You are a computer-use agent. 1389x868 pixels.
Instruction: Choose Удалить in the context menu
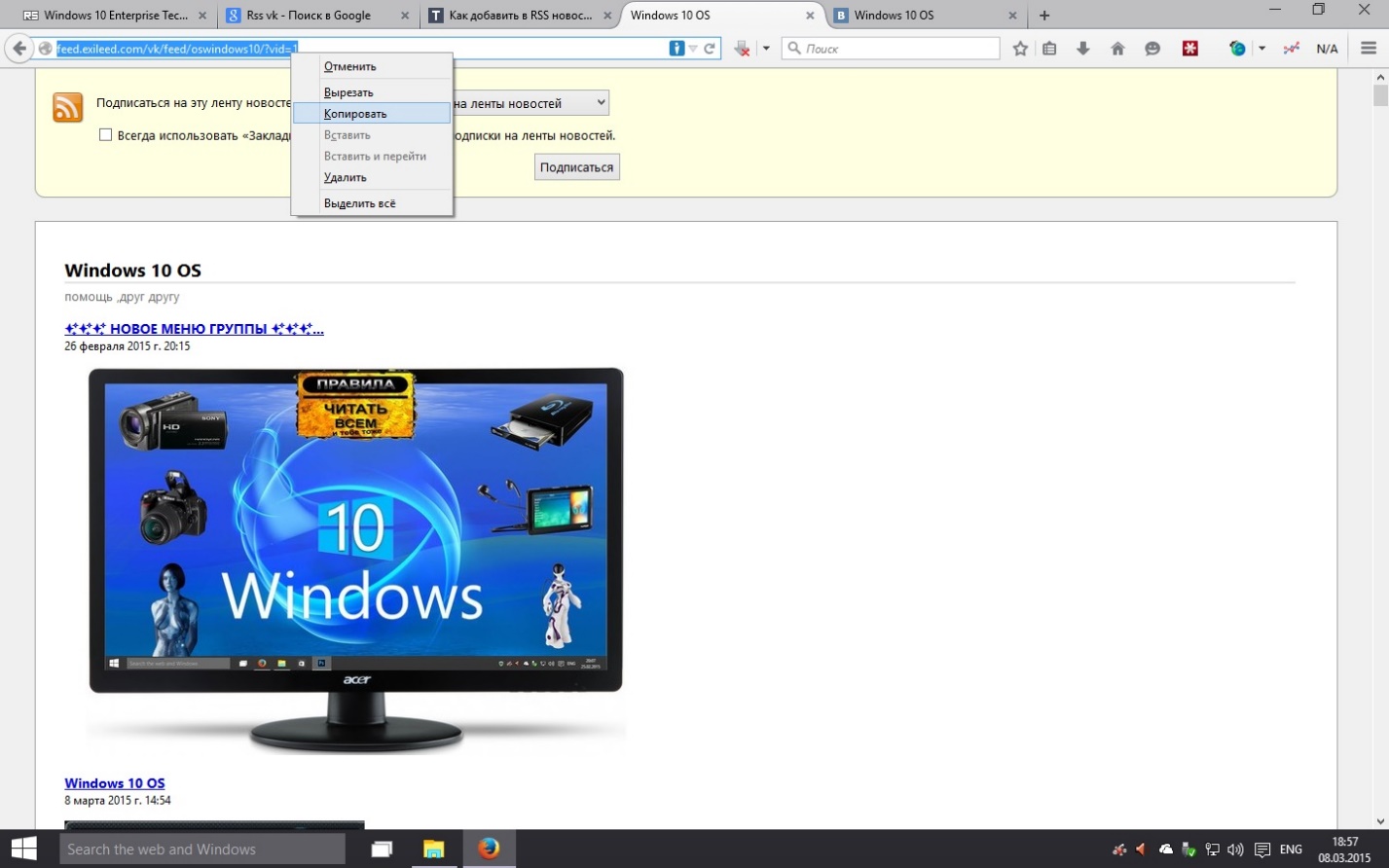click(372, 178)
